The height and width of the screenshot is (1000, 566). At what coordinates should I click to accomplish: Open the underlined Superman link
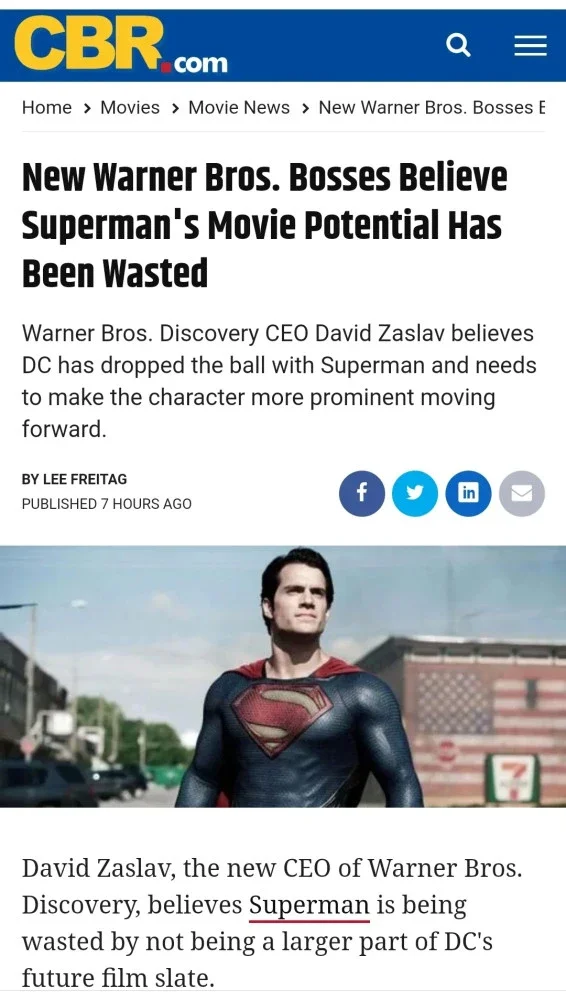[x=309, y=906]
